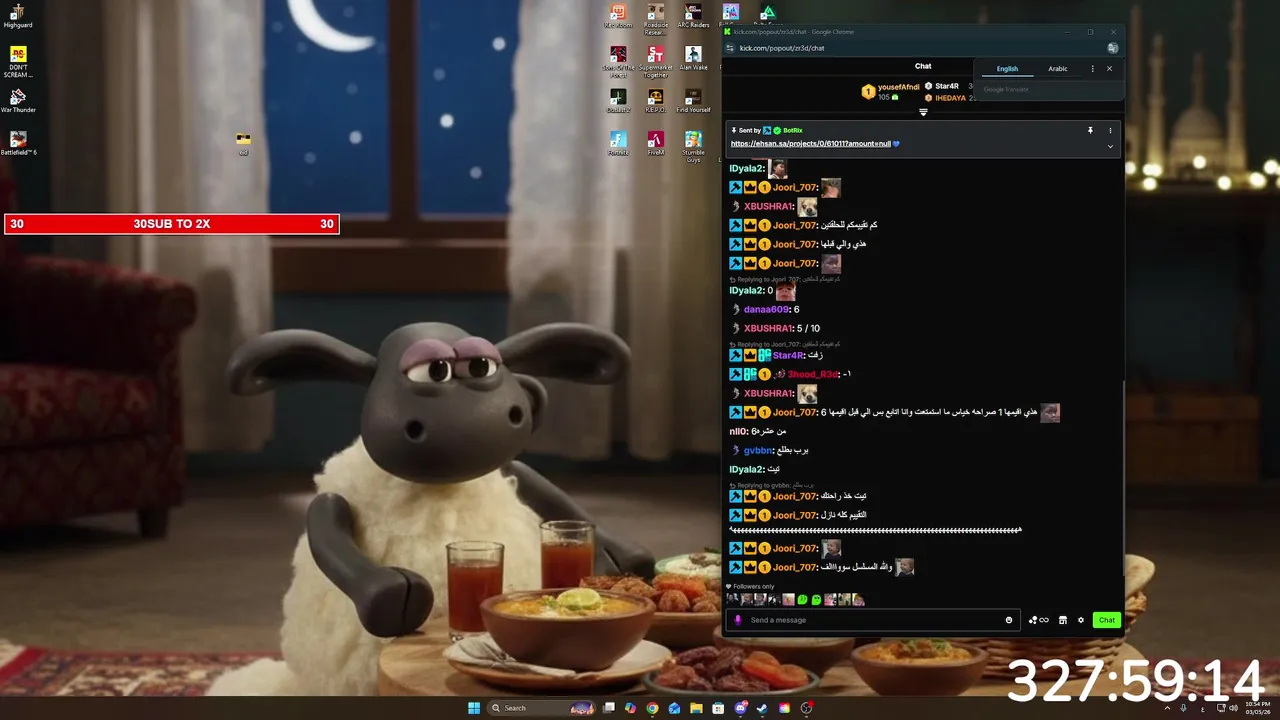This screenshot has width=1280, height=720.
Task: Open the Find Yourself desktop shortcut
Action: 693,101
